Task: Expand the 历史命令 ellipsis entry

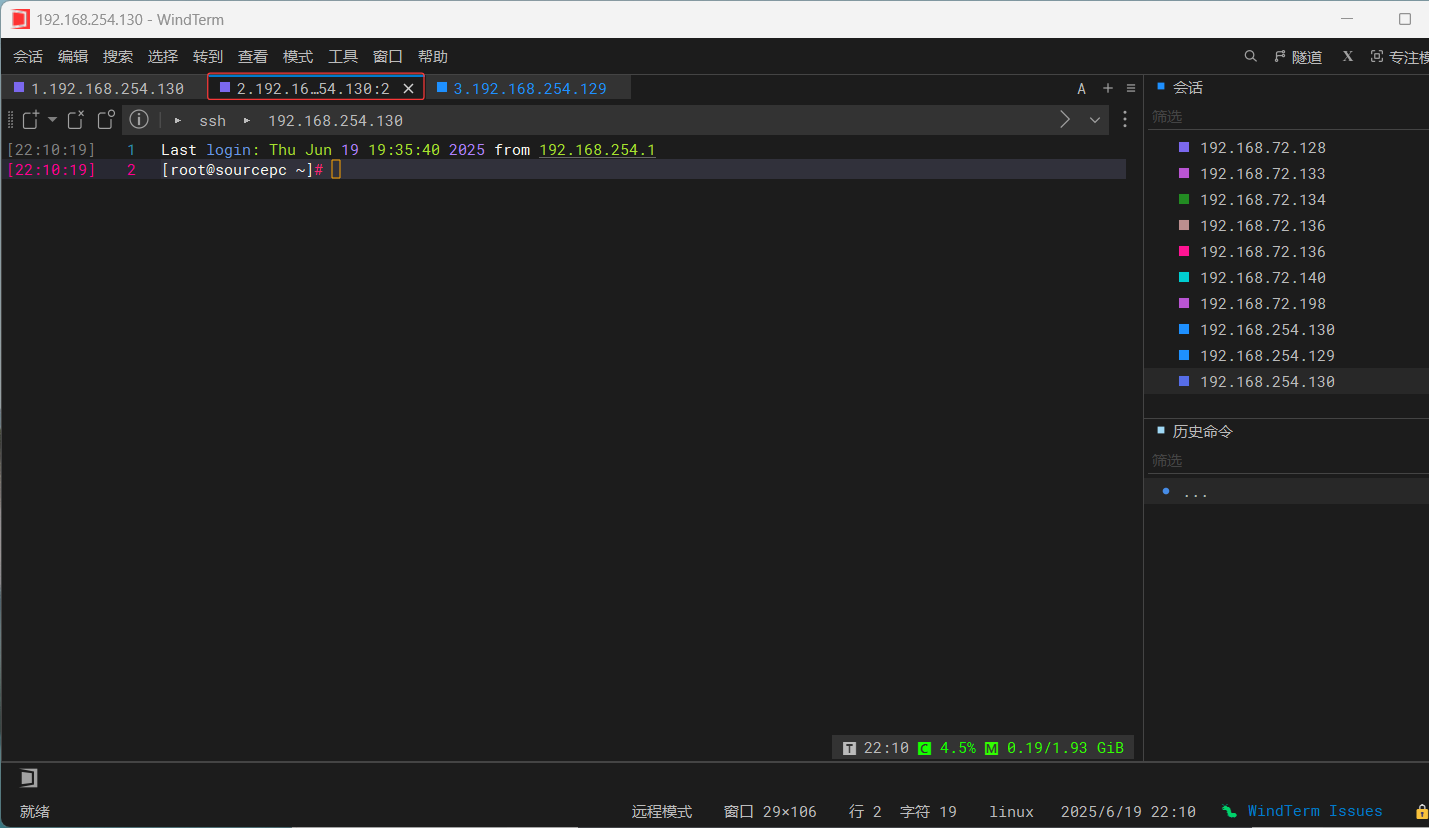Action: click(1196, 491)
